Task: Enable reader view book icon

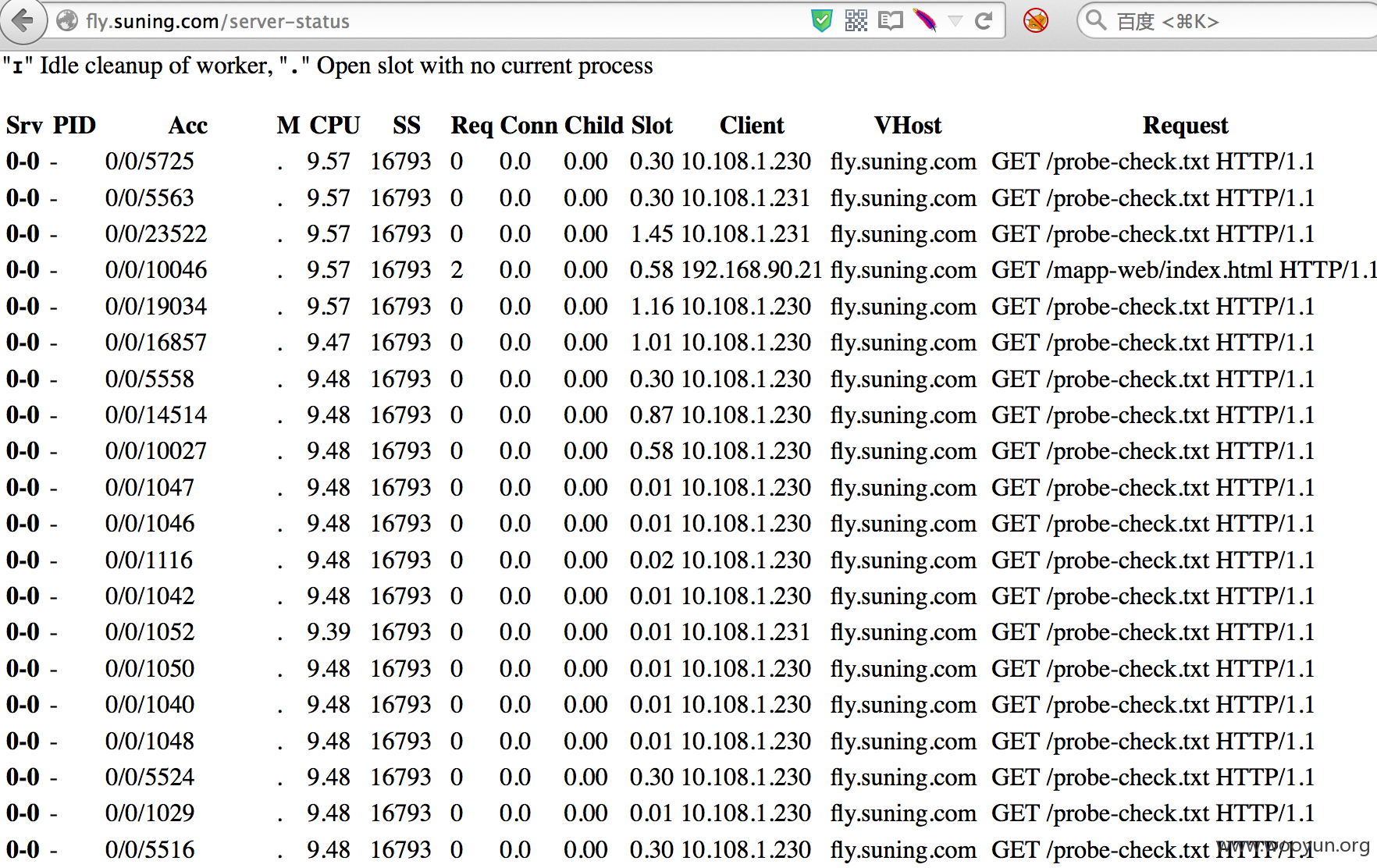Action: tap(890, 21)
